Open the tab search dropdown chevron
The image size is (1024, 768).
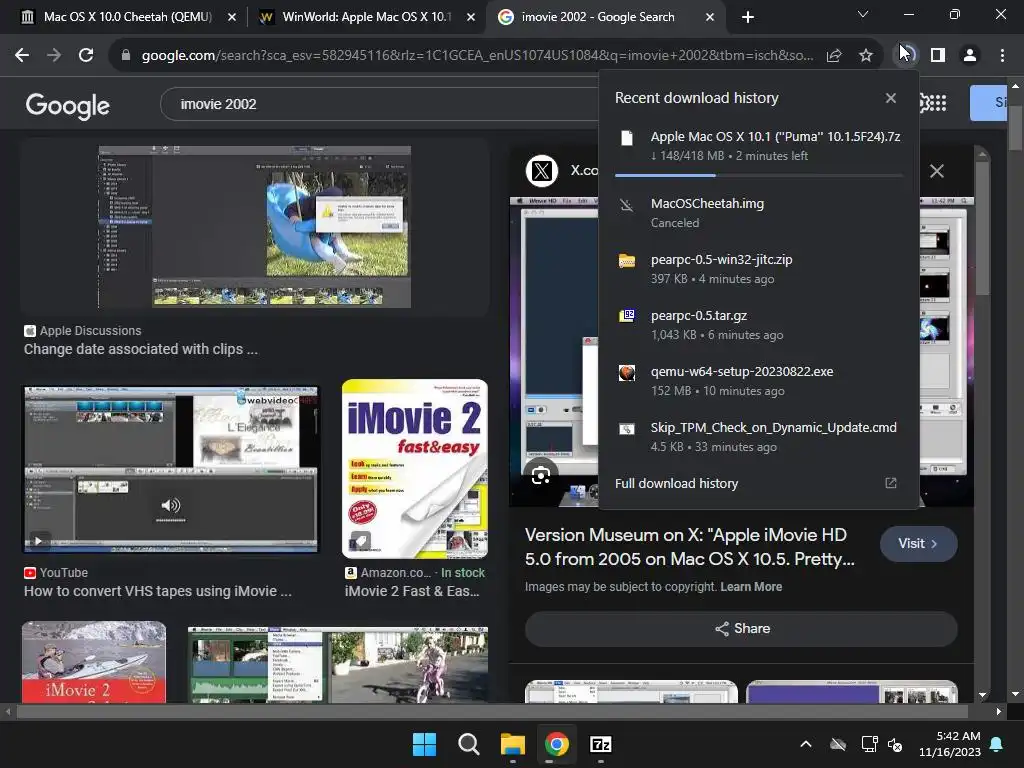pos(863,14)
